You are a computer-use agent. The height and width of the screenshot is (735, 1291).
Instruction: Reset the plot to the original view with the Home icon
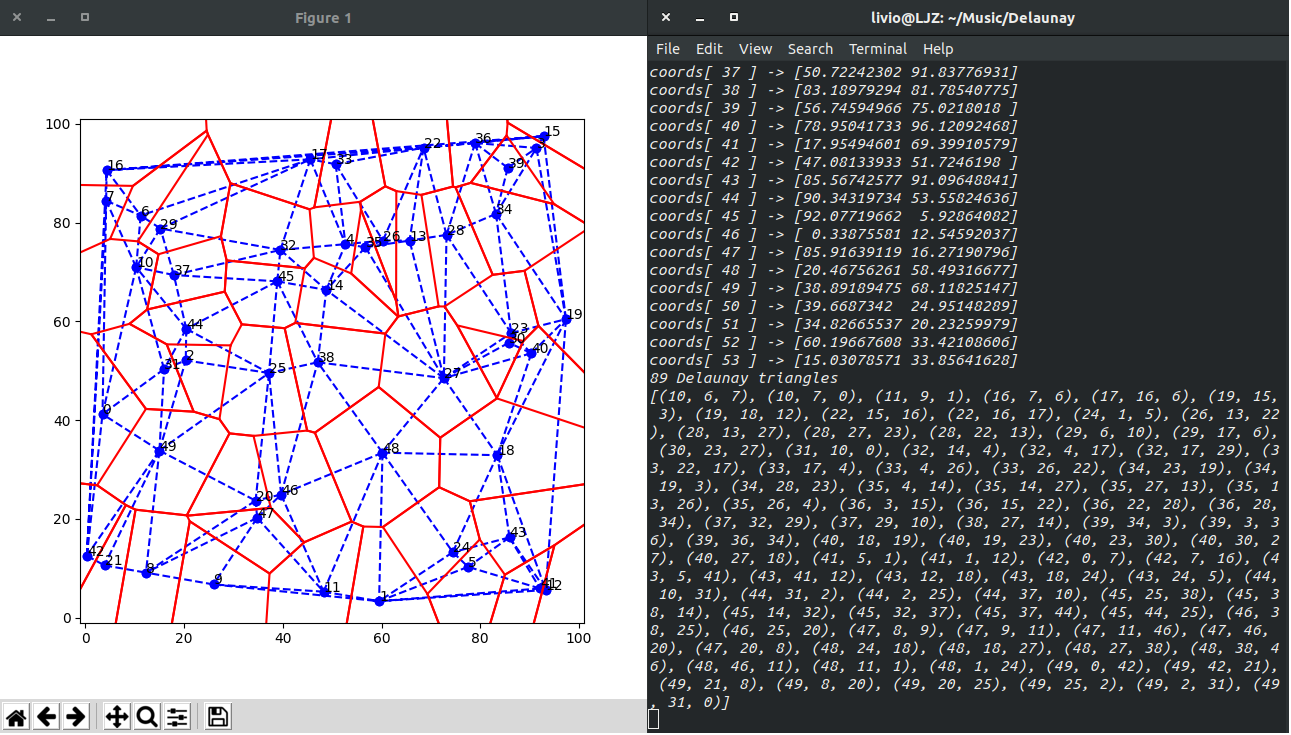point(16,716)
